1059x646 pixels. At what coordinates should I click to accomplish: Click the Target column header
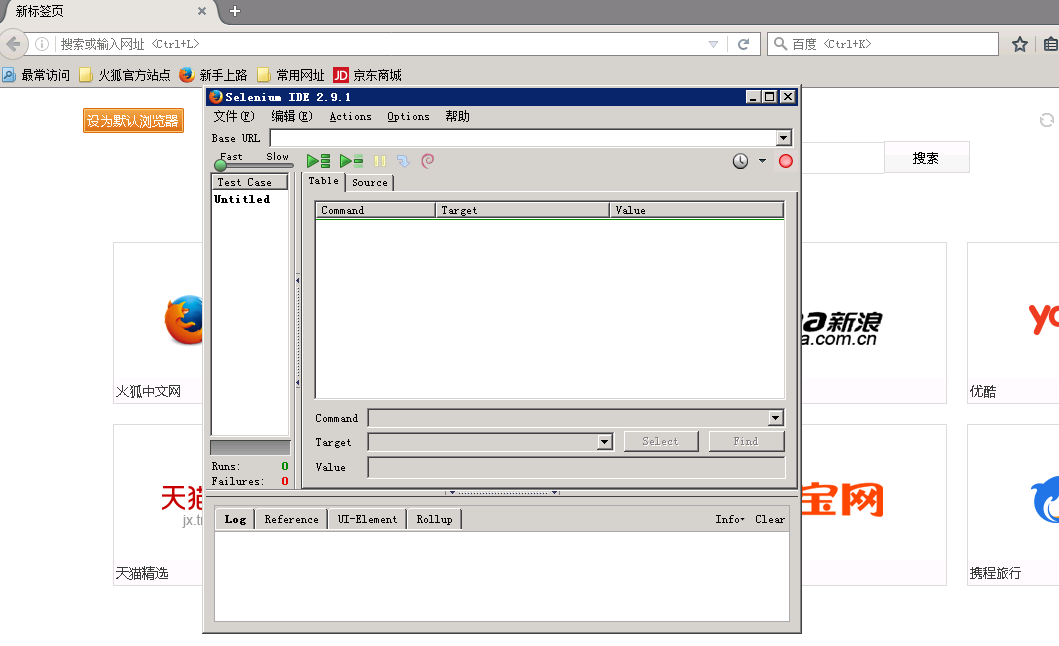click(x=523, y=210)
